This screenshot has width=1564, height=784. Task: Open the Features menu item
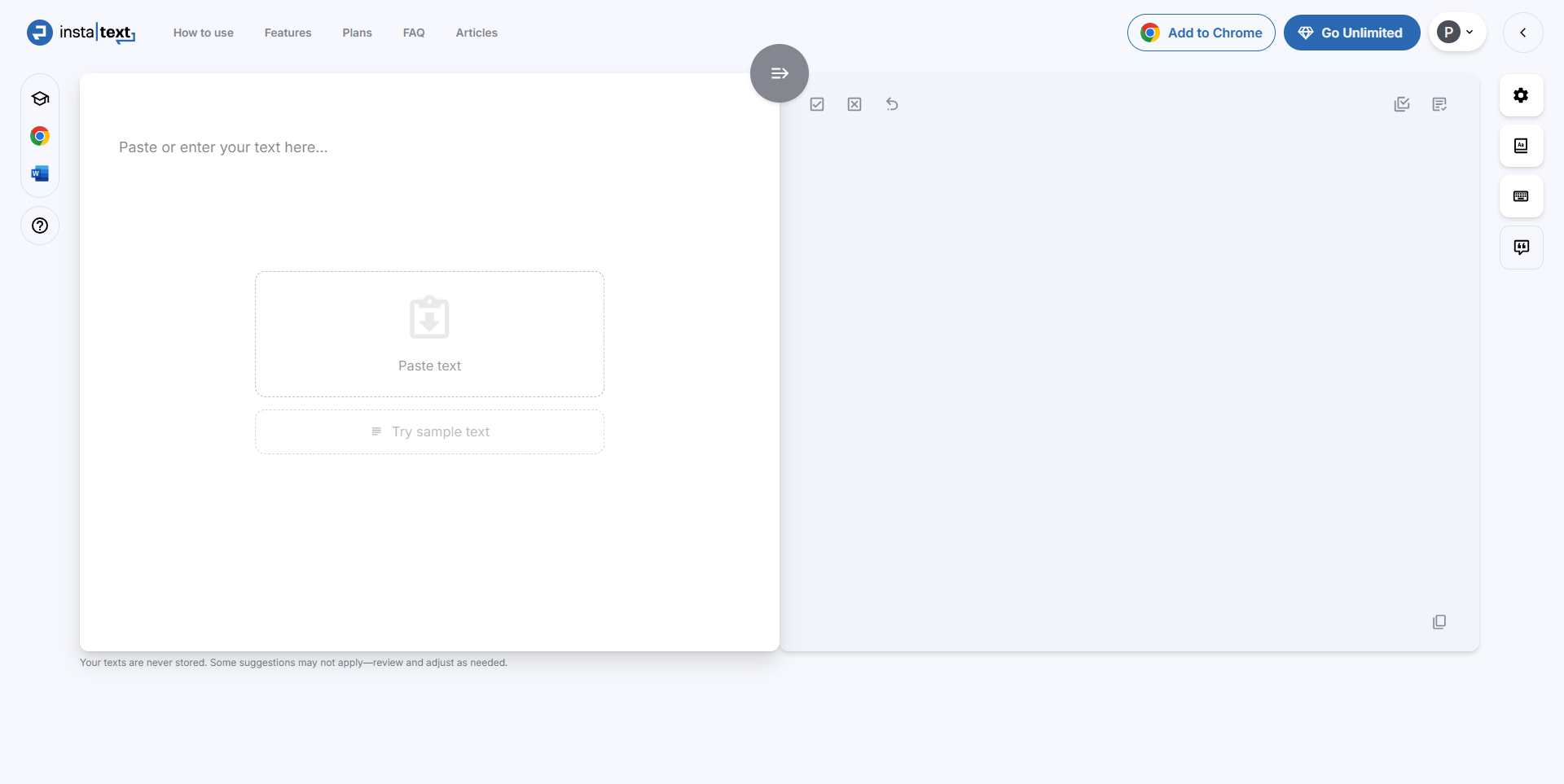tap(288, 33)
